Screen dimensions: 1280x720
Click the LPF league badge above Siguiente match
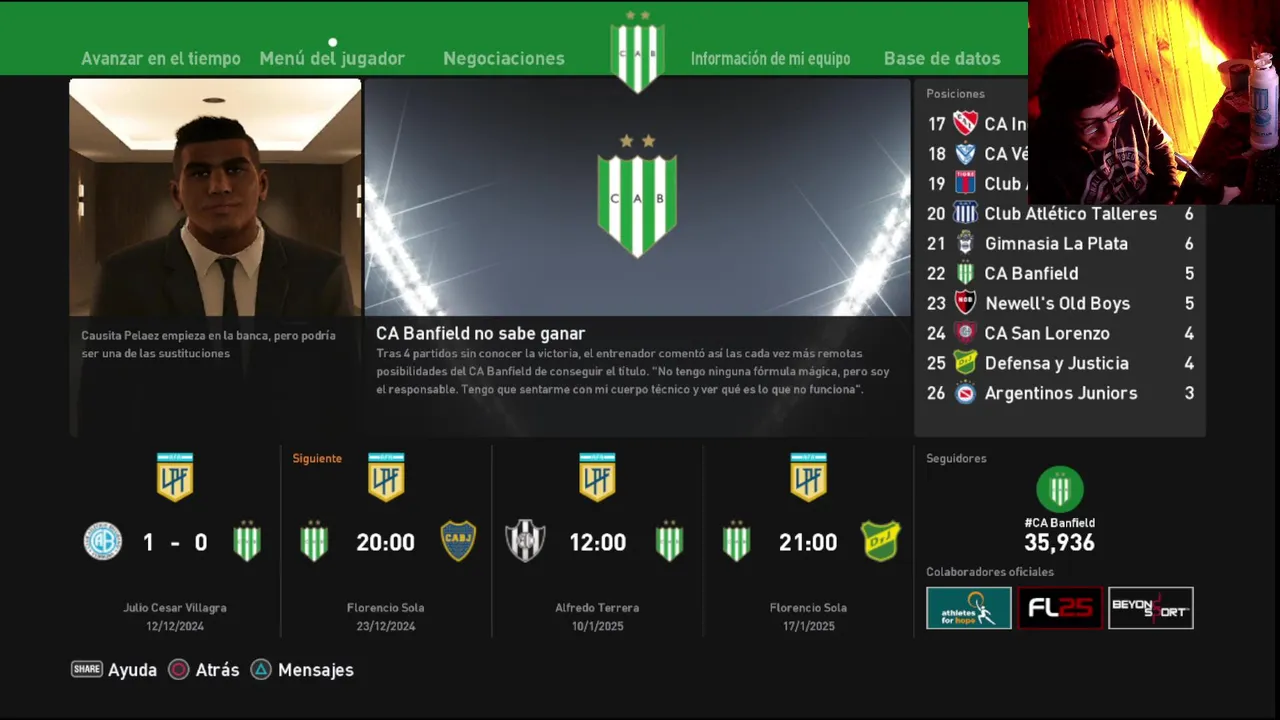pos(386,477)
